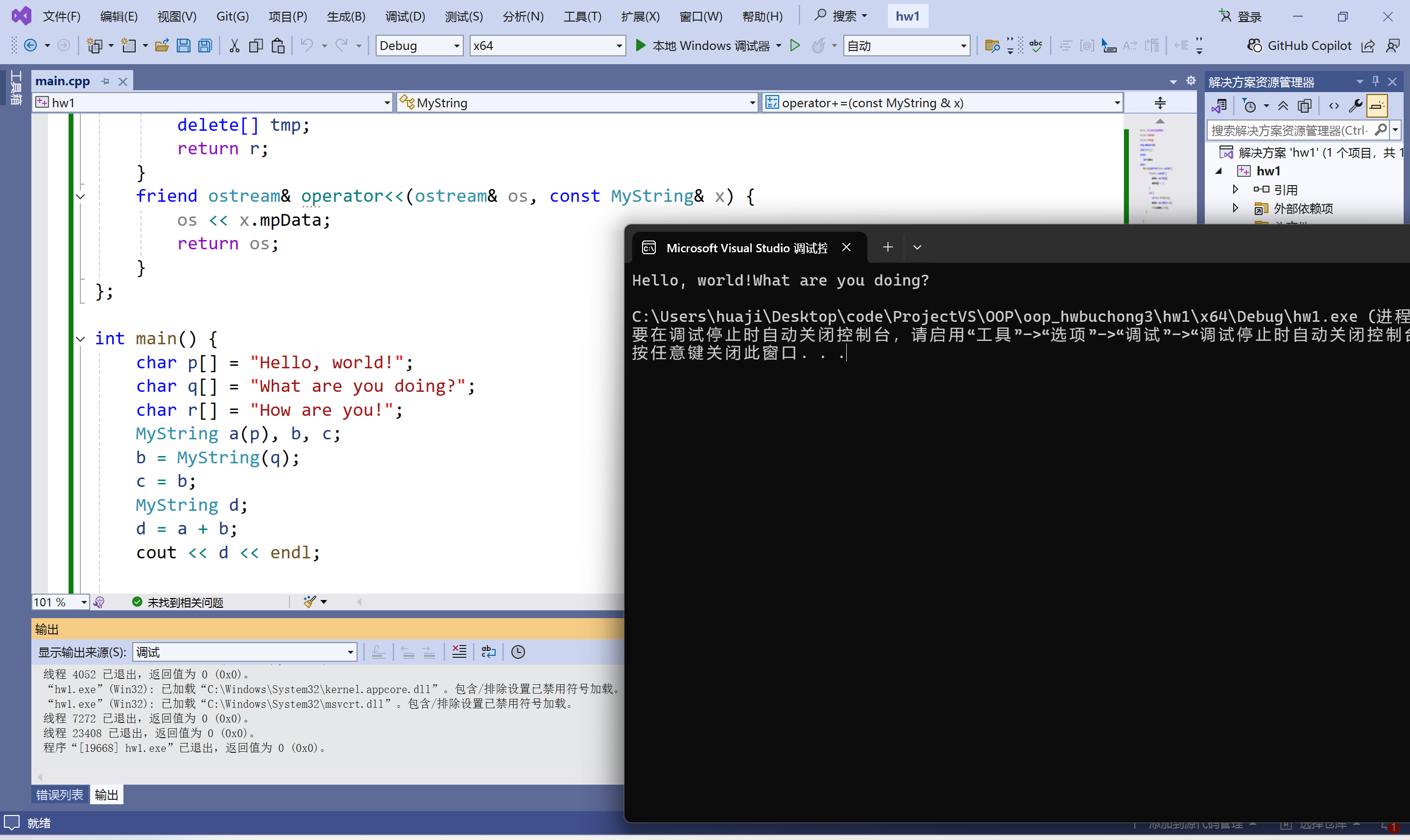Click the 本地 Windows 调试器 run button
The height and width of the screenshot is (840, 1410).
(704, 45)
